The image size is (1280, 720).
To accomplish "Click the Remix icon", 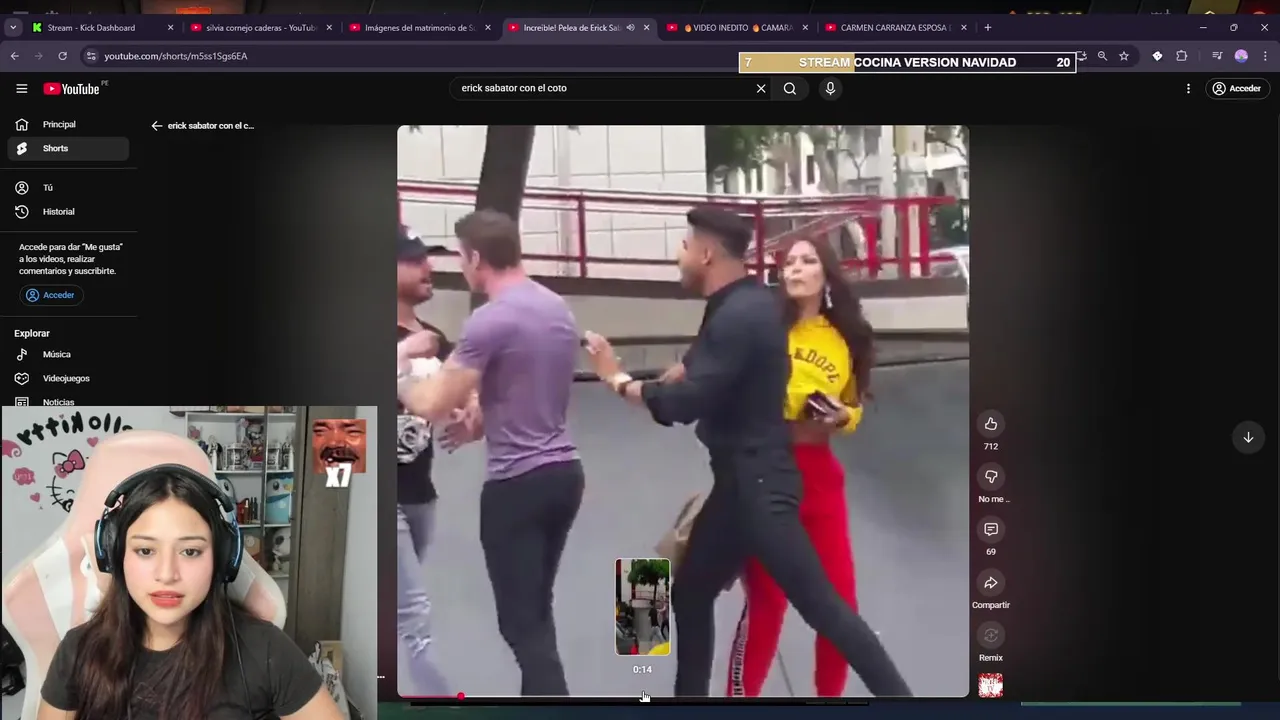I will pos(991,635).
